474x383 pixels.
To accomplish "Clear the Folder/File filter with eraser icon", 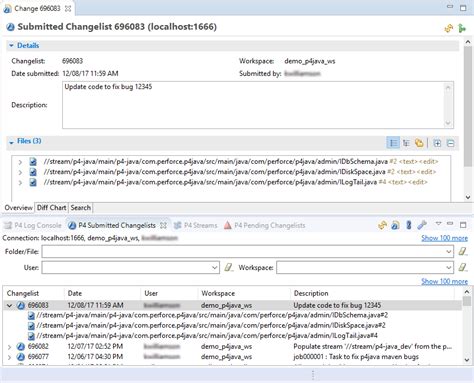I will [463, 251].
